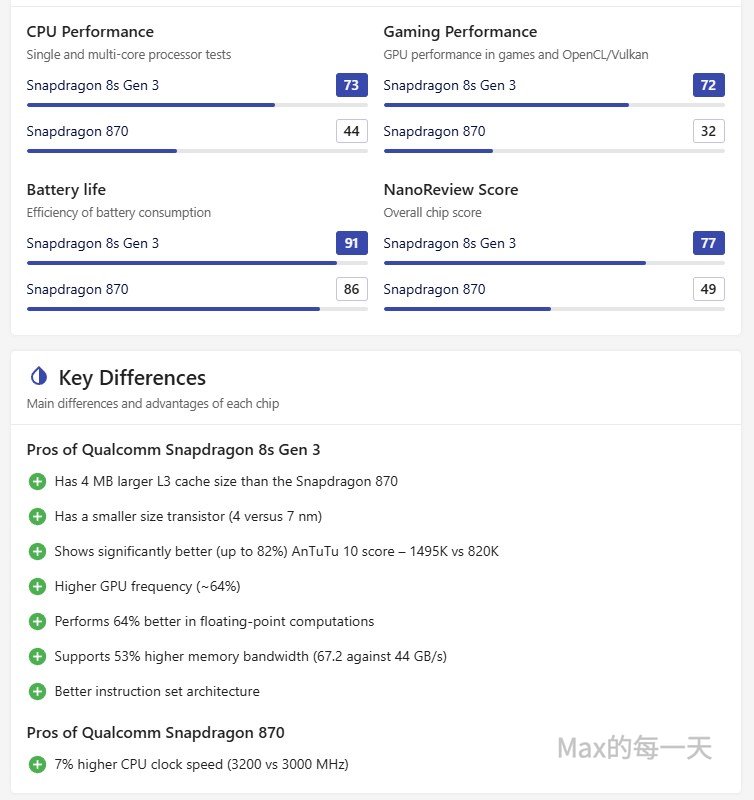
Task: Click the green plus icon beside smaller transistor size
Action: click(x=38, y=517)
